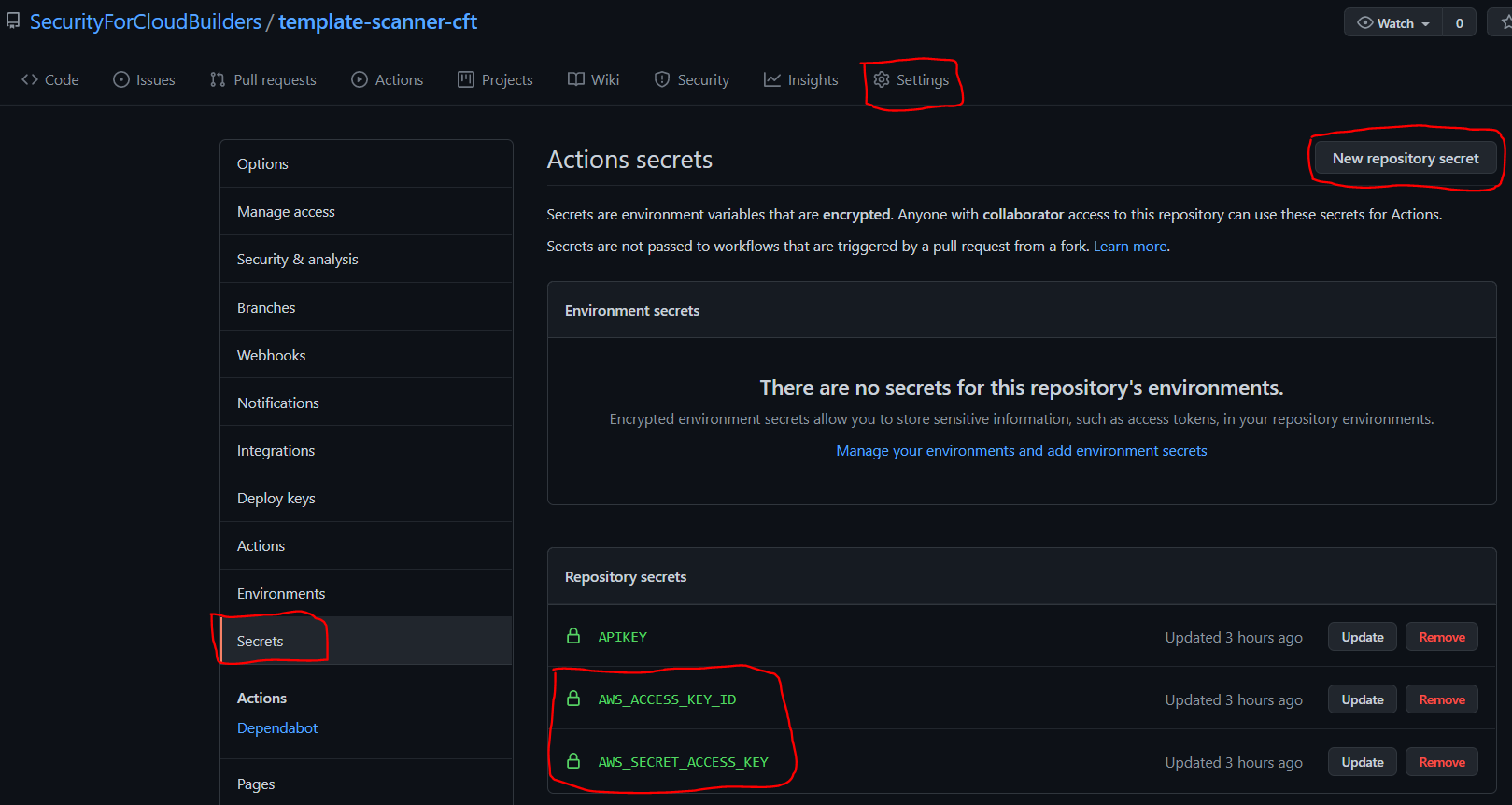Image resolution: width=1512 pixels, height=805 pixels.
Task: Click the lock icon next to AWS_SECRET_ACCESS_KEY
Action: tap(573, 761)
